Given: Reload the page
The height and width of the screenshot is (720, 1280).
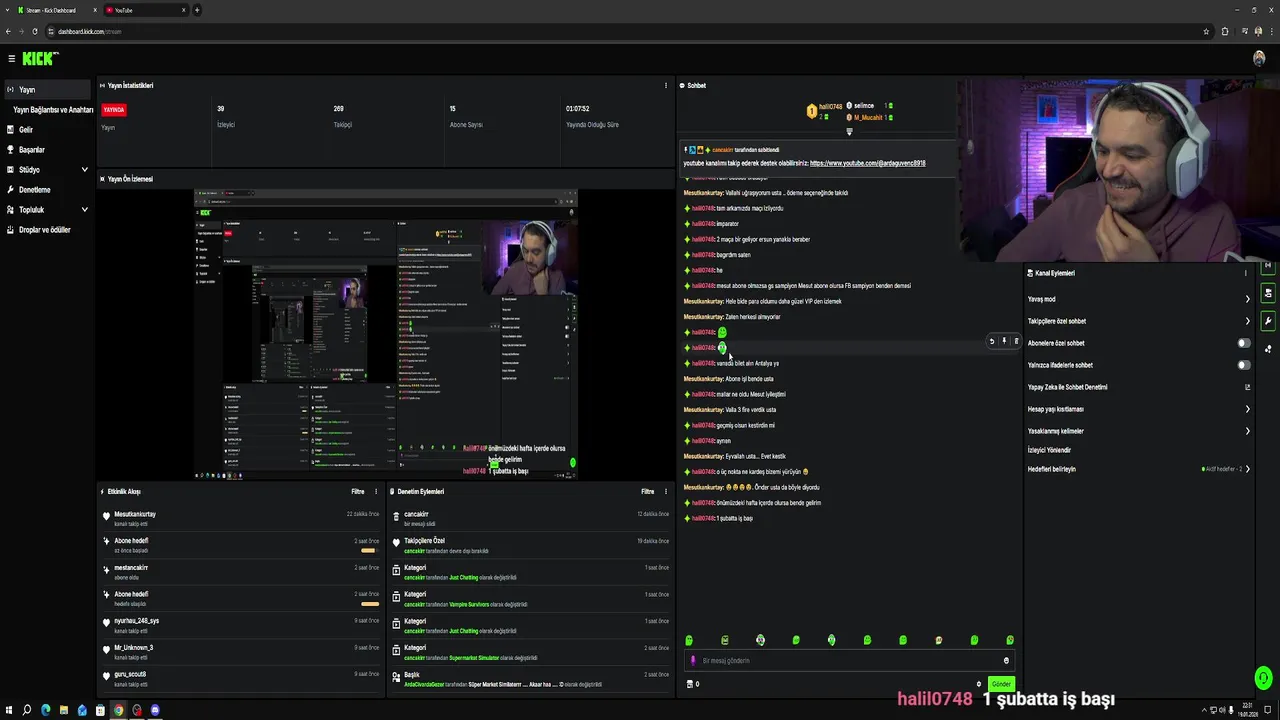Looking at the screenshot, I should pos(35,31).
